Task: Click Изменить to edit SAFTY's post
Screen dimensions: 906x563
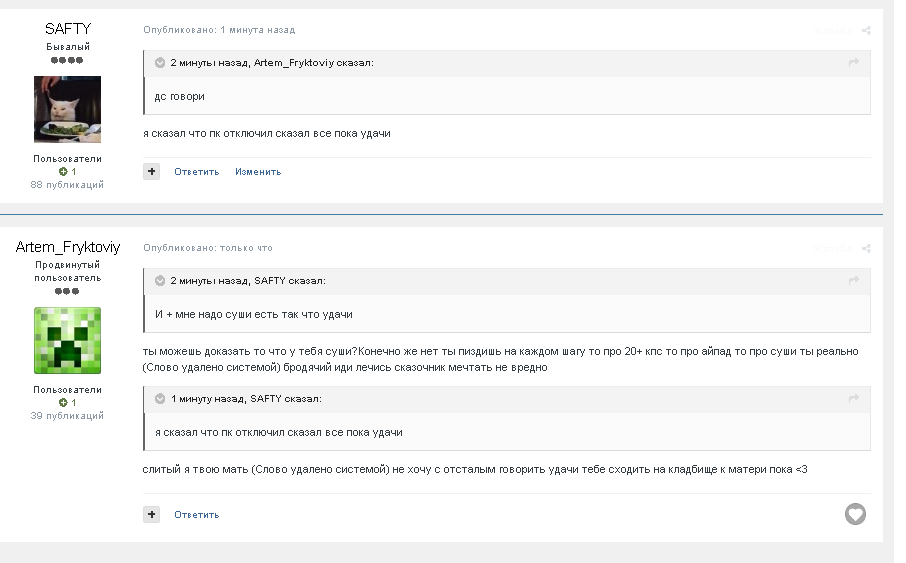Action: [258, 172]
